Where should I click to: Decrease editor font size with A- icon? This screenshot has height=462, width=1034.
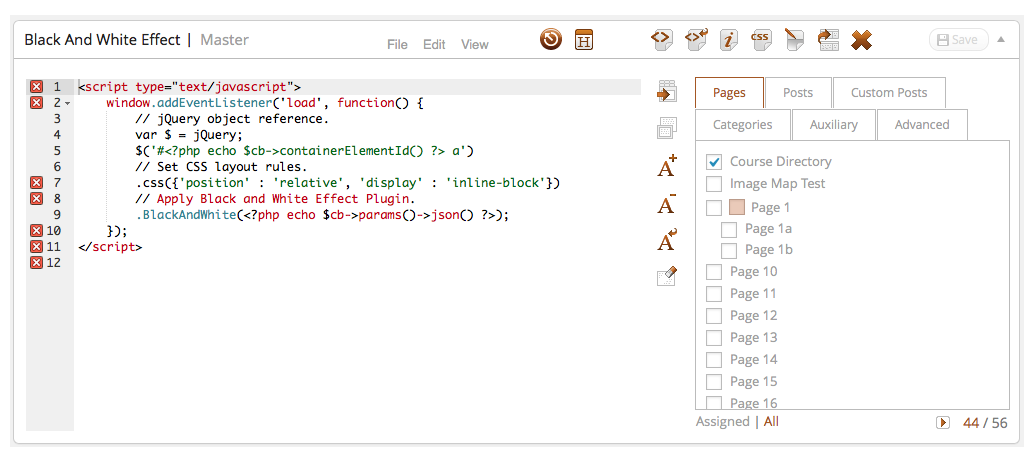click(667, 203)
